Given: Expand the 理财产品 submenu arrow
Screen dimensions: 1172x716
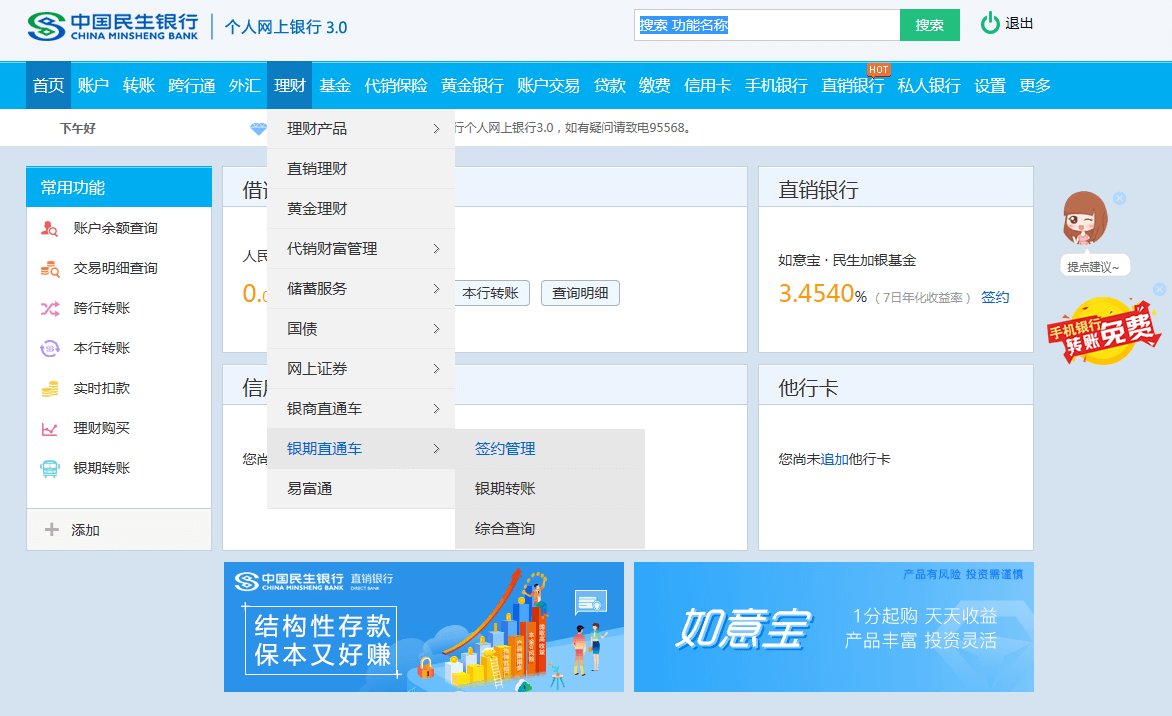Looking at the screenshot, I should (437, 129).
